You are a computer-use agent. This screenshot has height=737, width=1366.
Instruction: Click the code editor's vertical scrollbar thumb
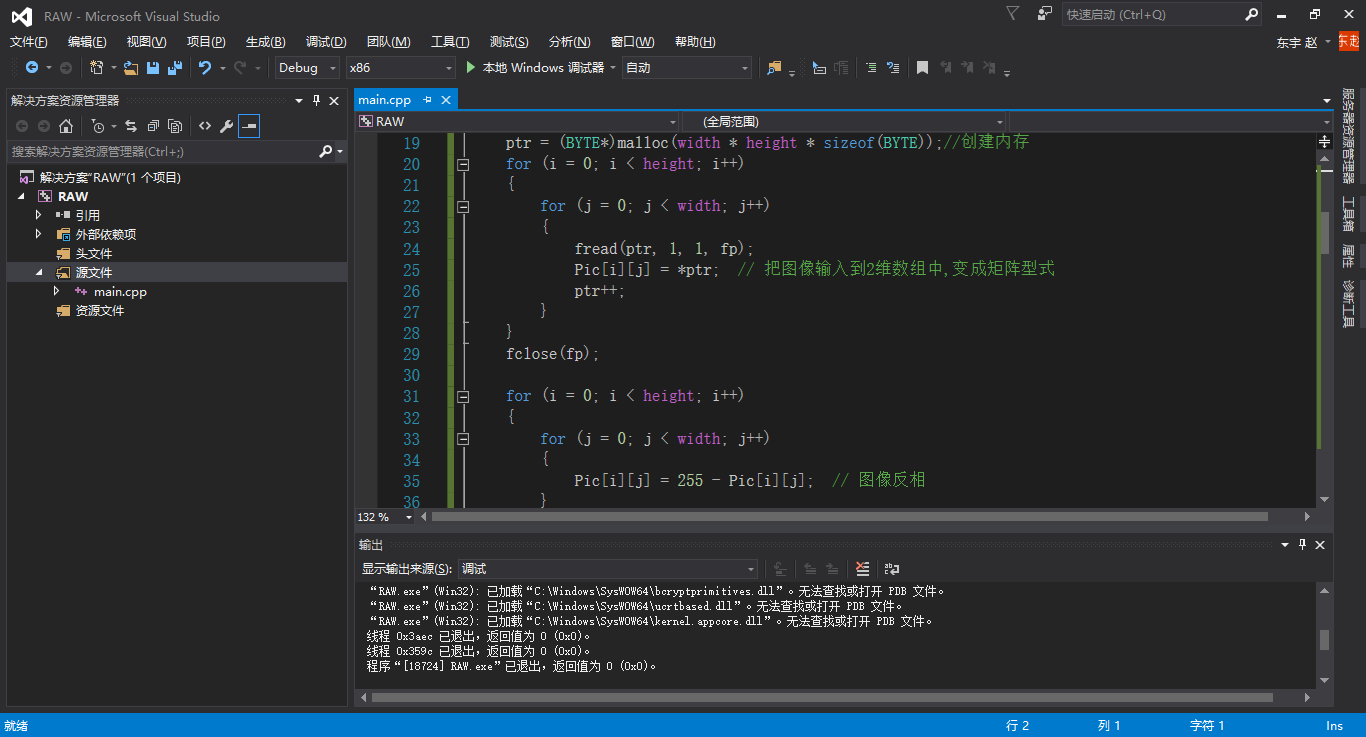[x=1324, y=233]
